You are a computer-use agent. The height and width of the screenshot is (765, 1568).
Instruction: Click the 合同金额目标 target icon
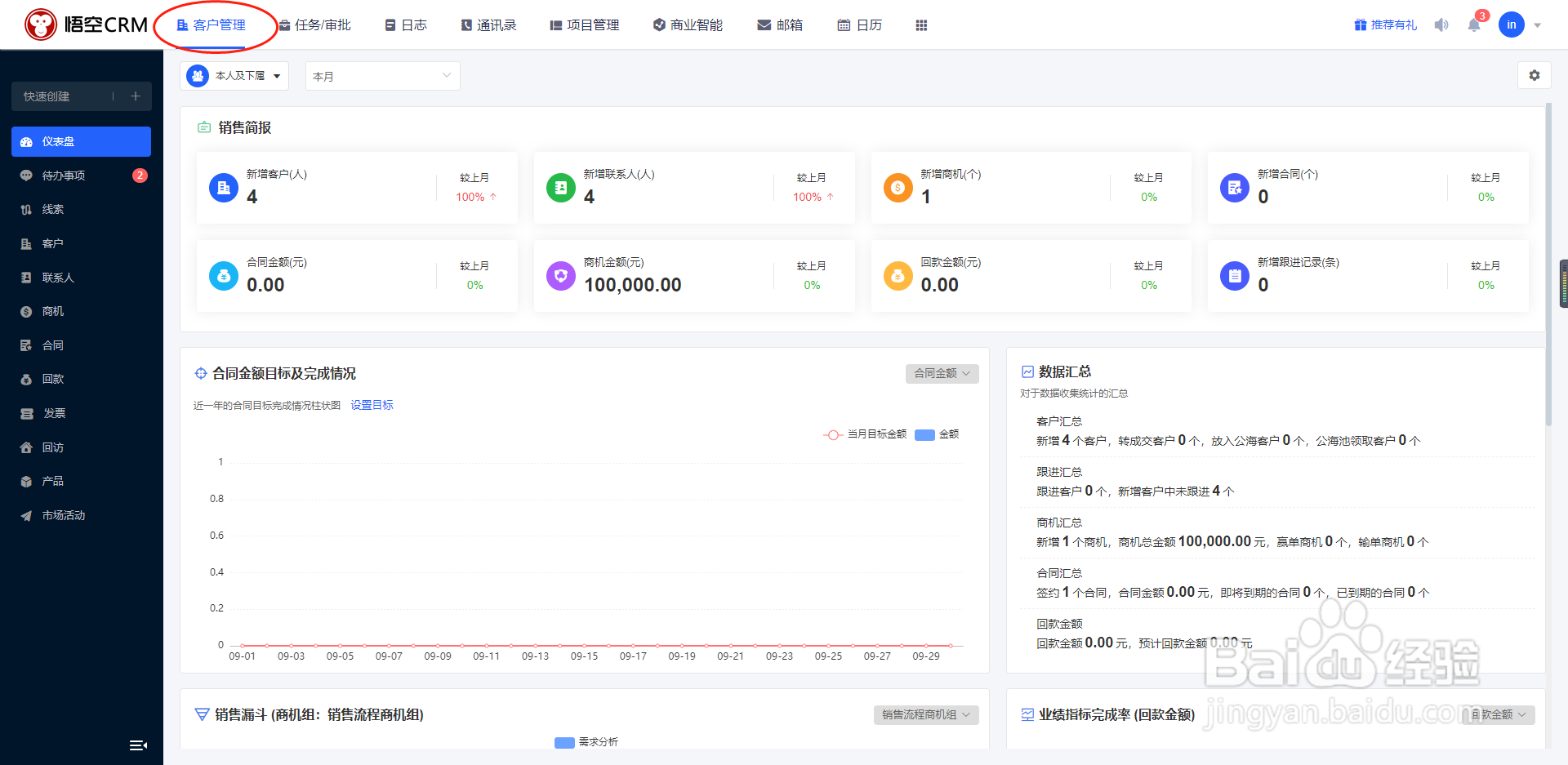201,373
